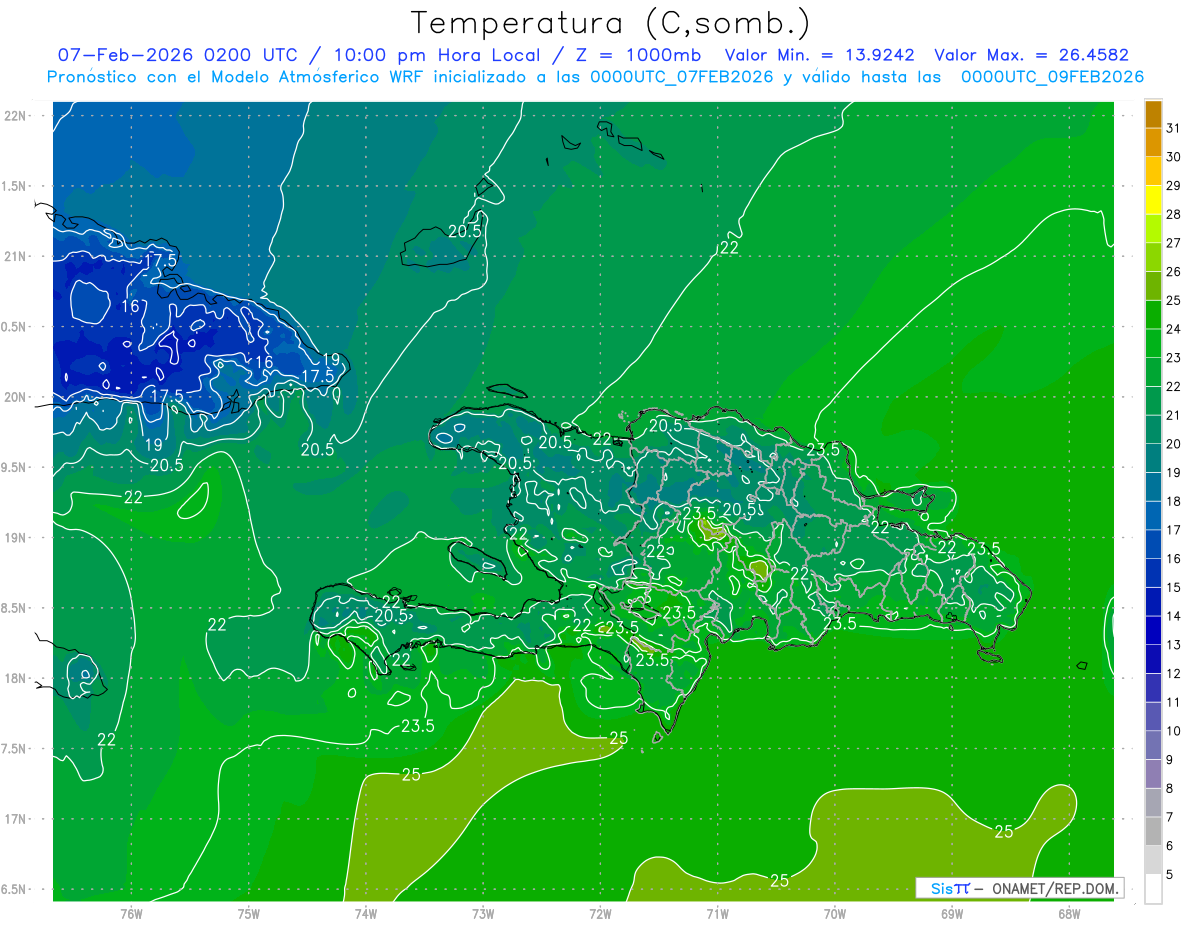Image resolution: width=1200 pixels, height=927 pixels.
Task: Pick the legend swatch between 8 and 9
Action: click(1153, 774)
